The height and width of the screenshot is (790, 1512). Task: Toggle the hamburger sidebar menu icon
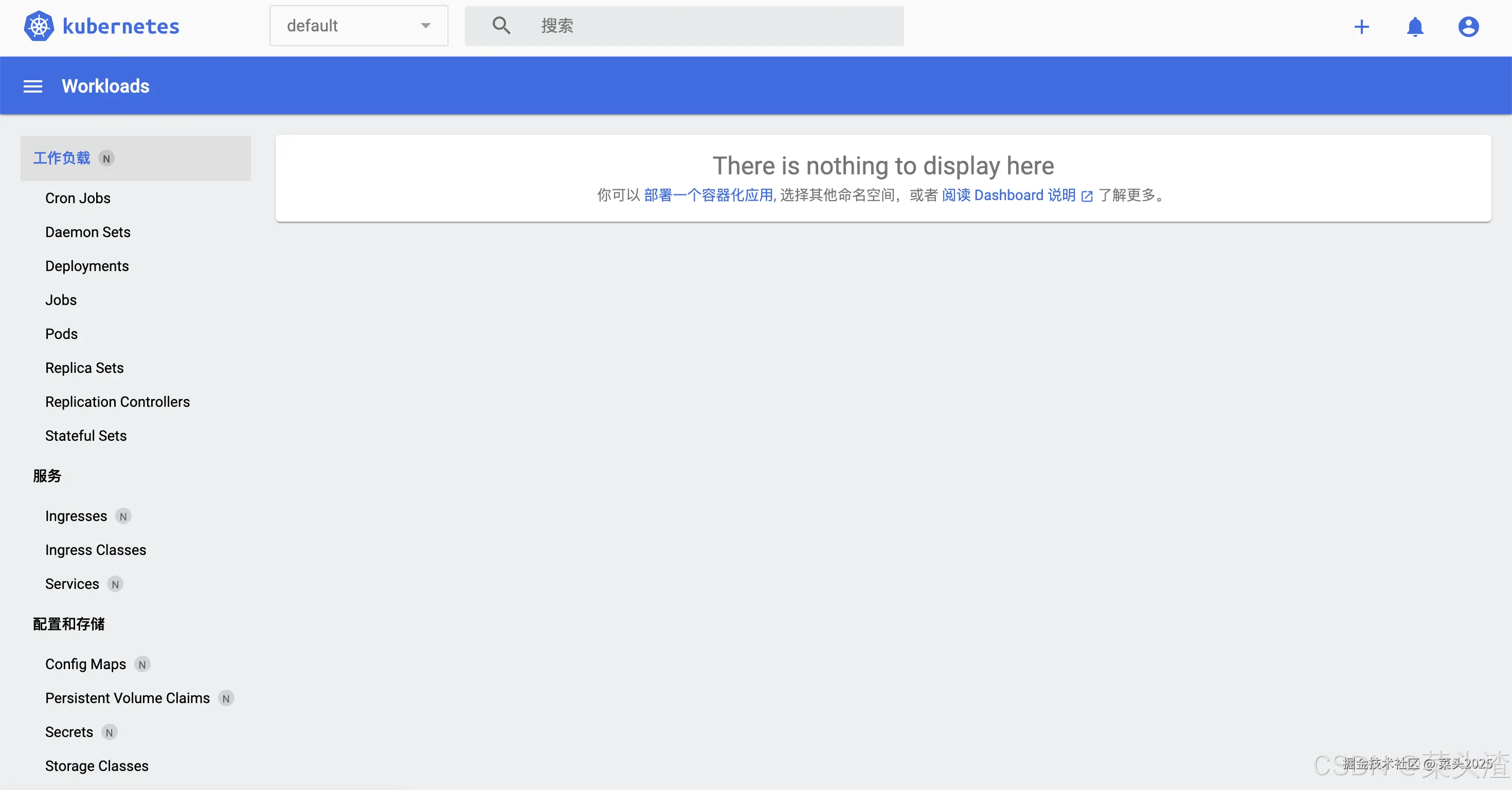coord(33,86)
